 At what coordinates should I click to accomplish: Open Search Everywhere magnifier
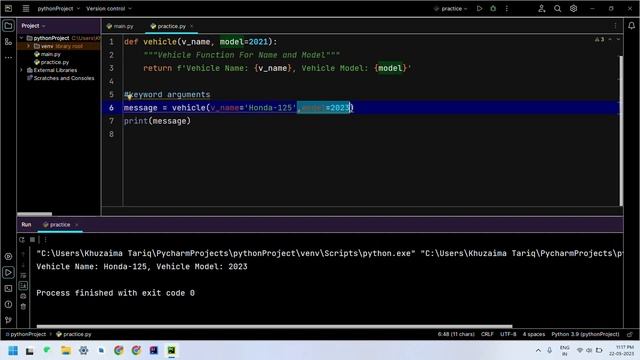pyautogui.click(x=557, y=8)
